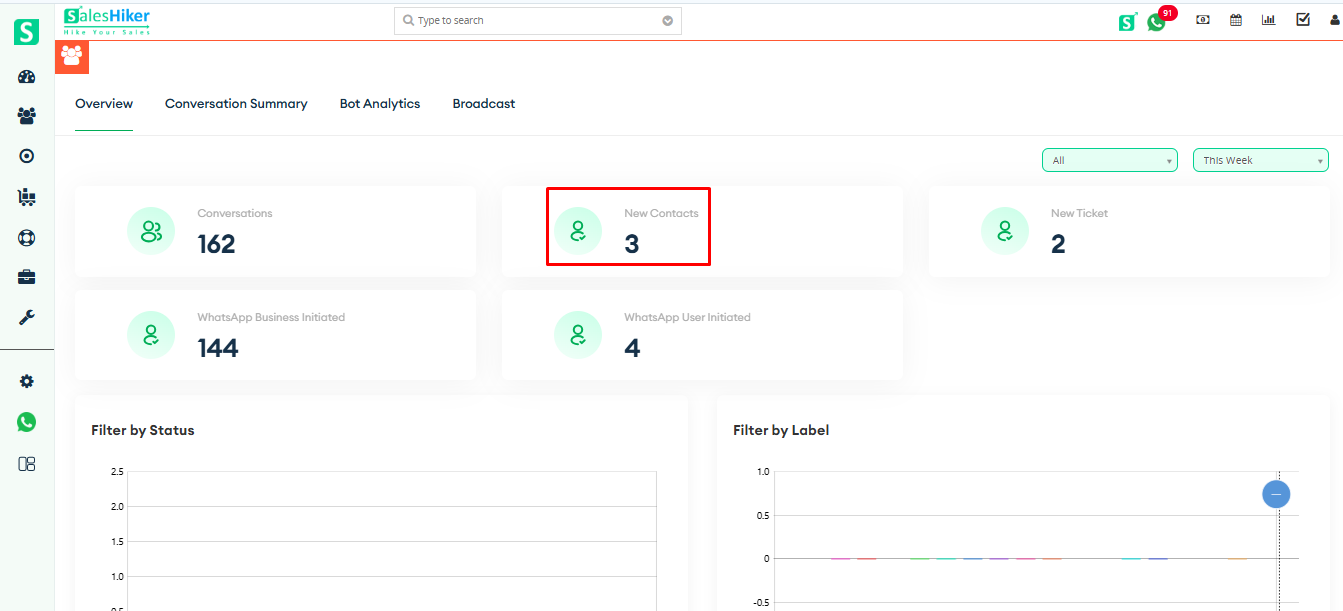Open the bar chart reports icon in top bar
The image size is (1343, 611).
pos(1268,19)
